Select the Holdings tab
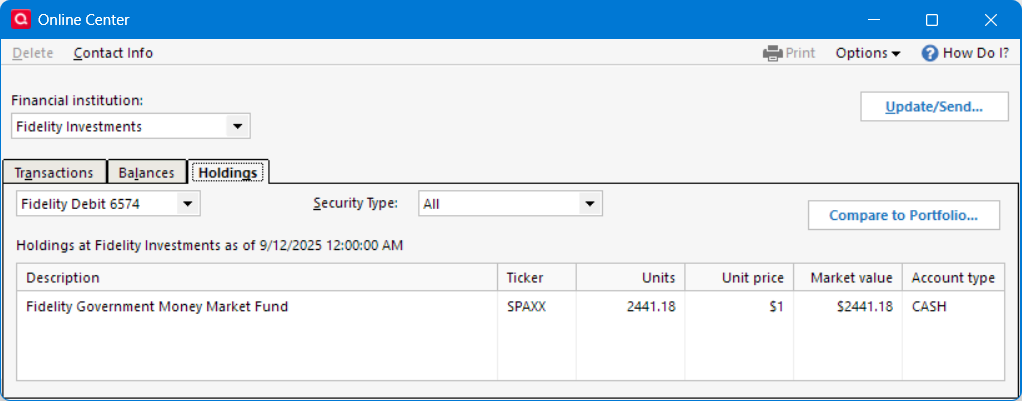This screenshot has width=1022, height=401. [227, 173]
